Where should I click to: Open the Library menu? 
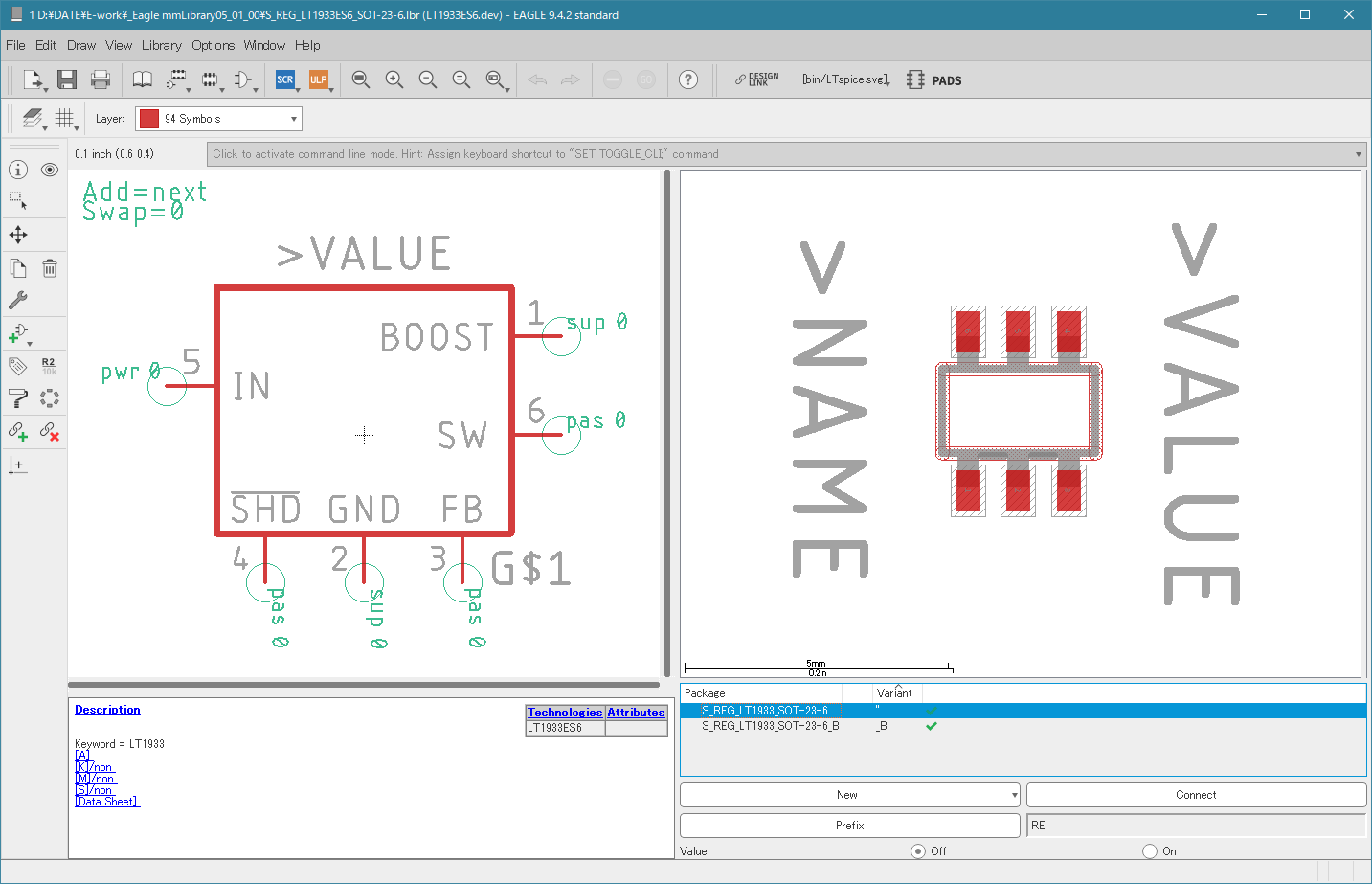coord(162,45)
